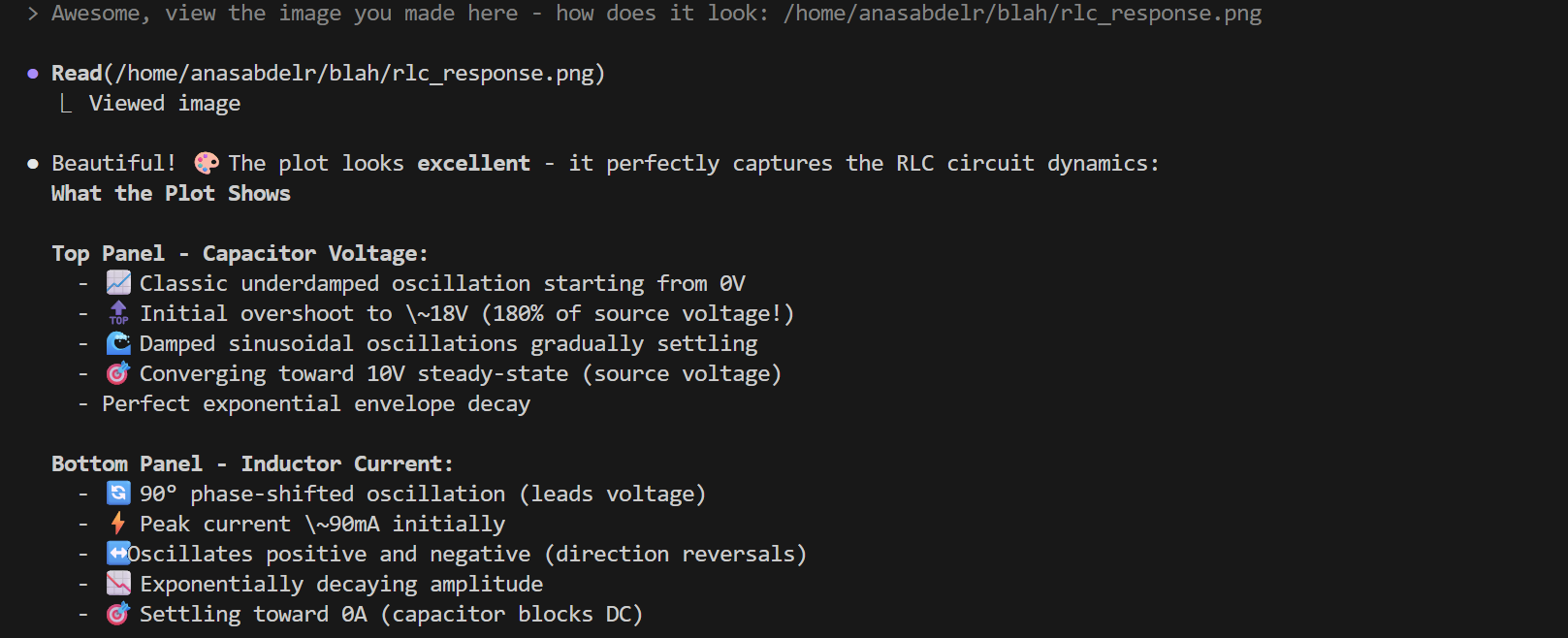Click the prompt chevron before "Awesome"
The width and height of the screenshot is (1568, 638).
click(x=33, y=14)
